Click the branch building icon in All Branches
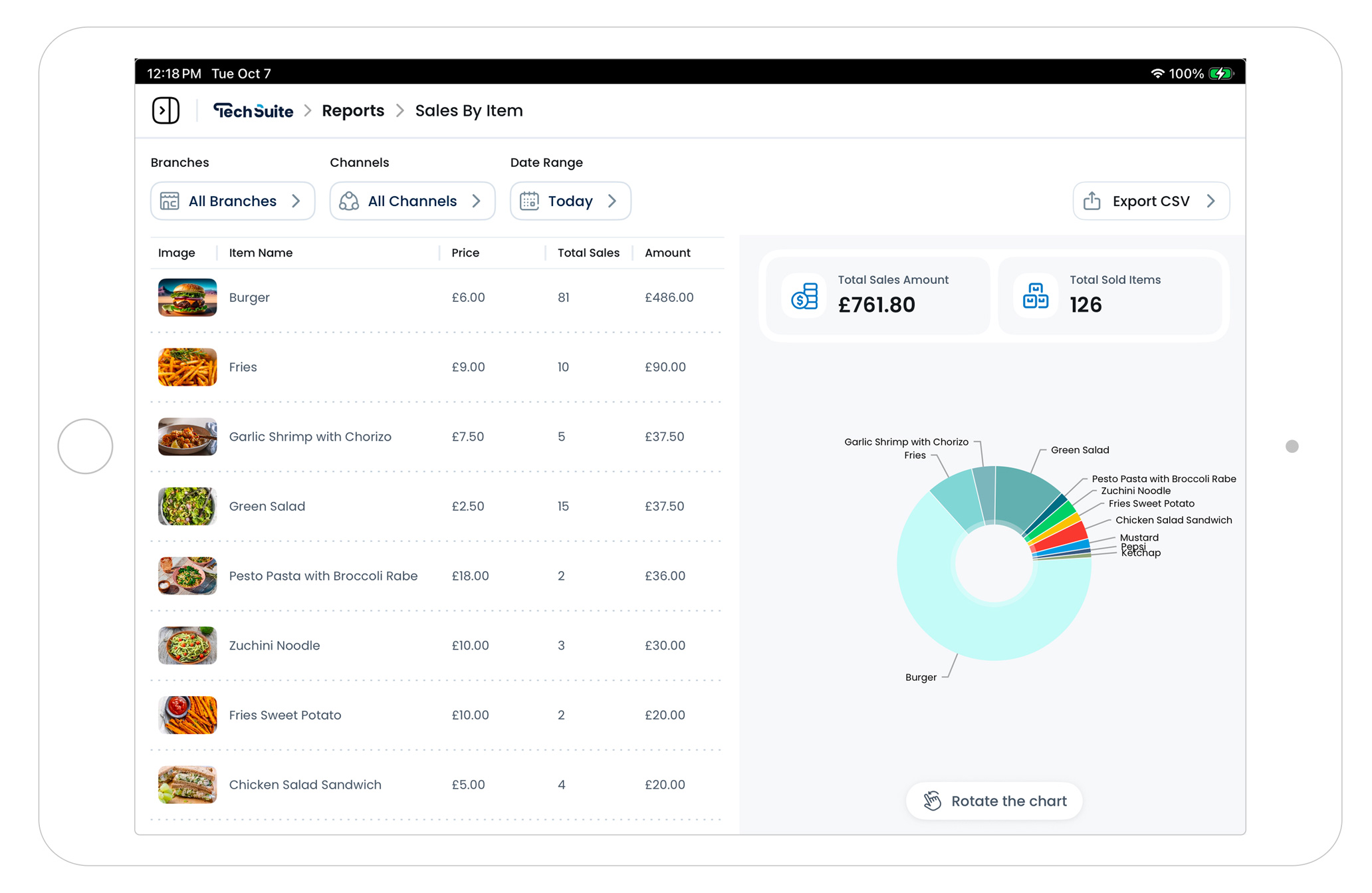 click(170, 201)
